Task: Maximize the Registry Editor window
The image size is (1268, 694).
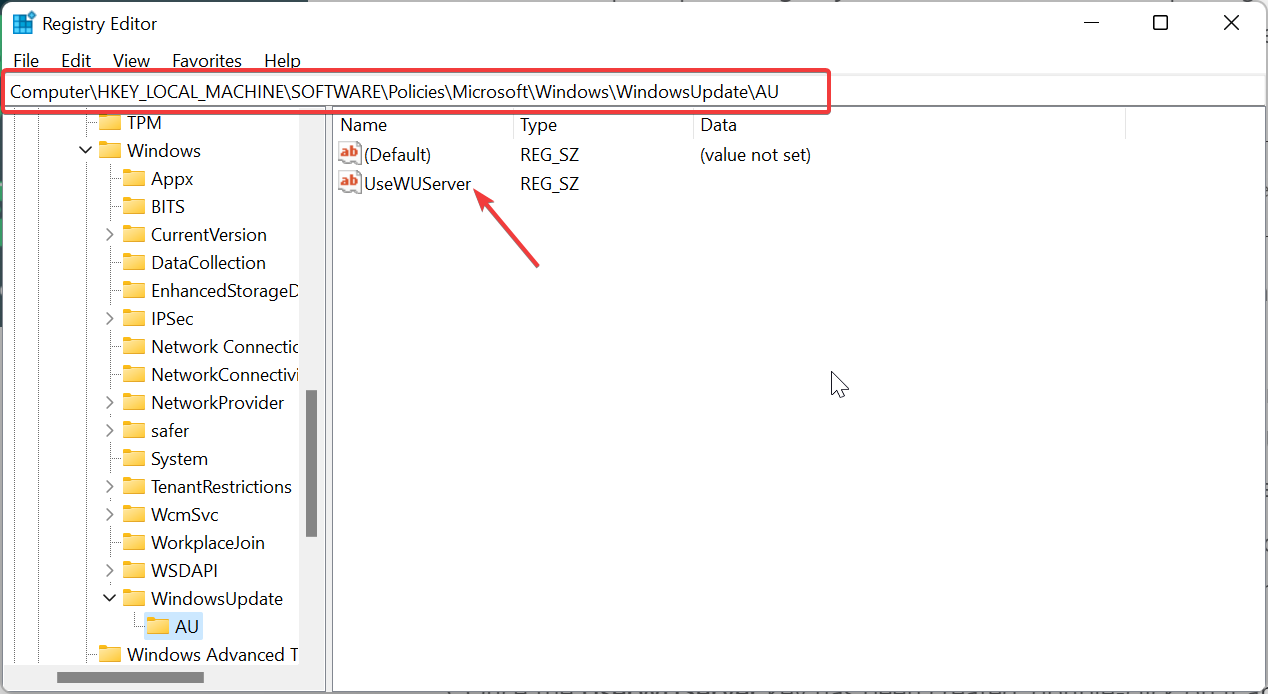Action: click(1160, 23)
